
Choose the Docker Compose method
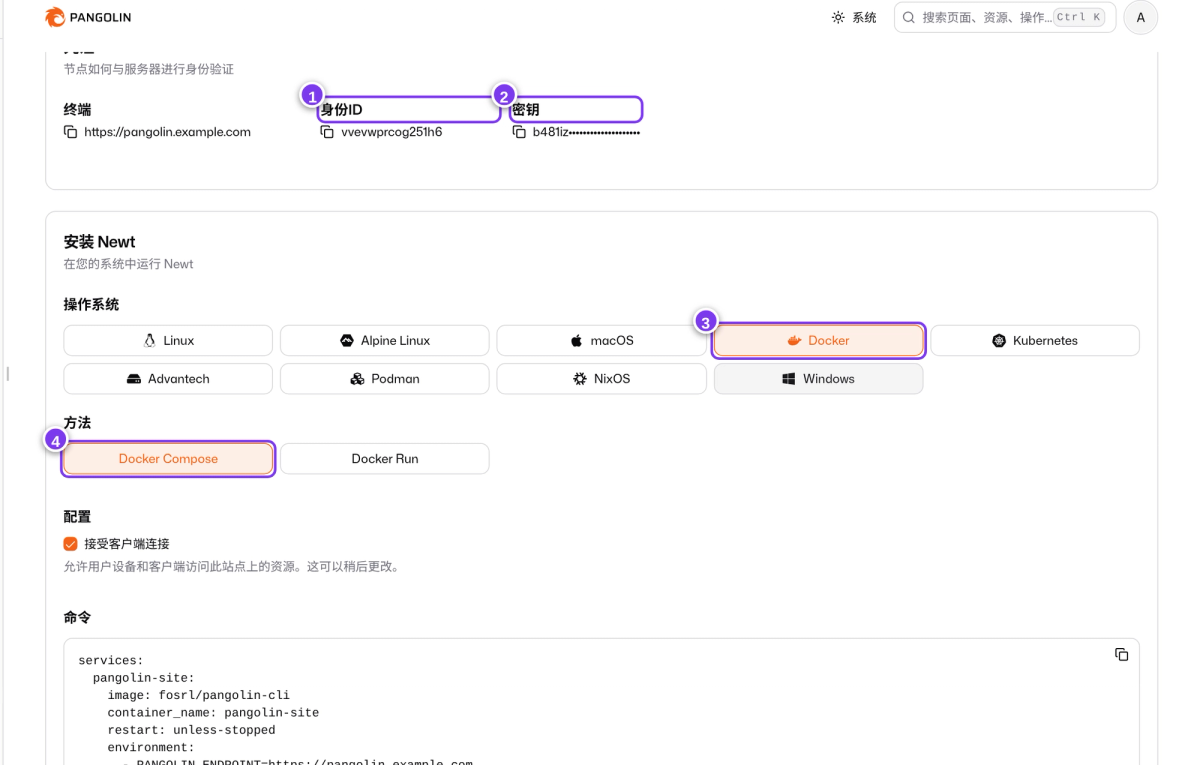[x=168, y=459]
